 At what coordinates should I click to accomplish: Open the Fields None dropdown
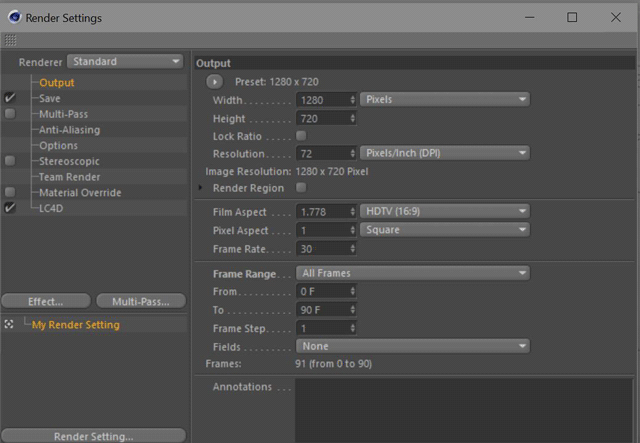coord(413,346)
